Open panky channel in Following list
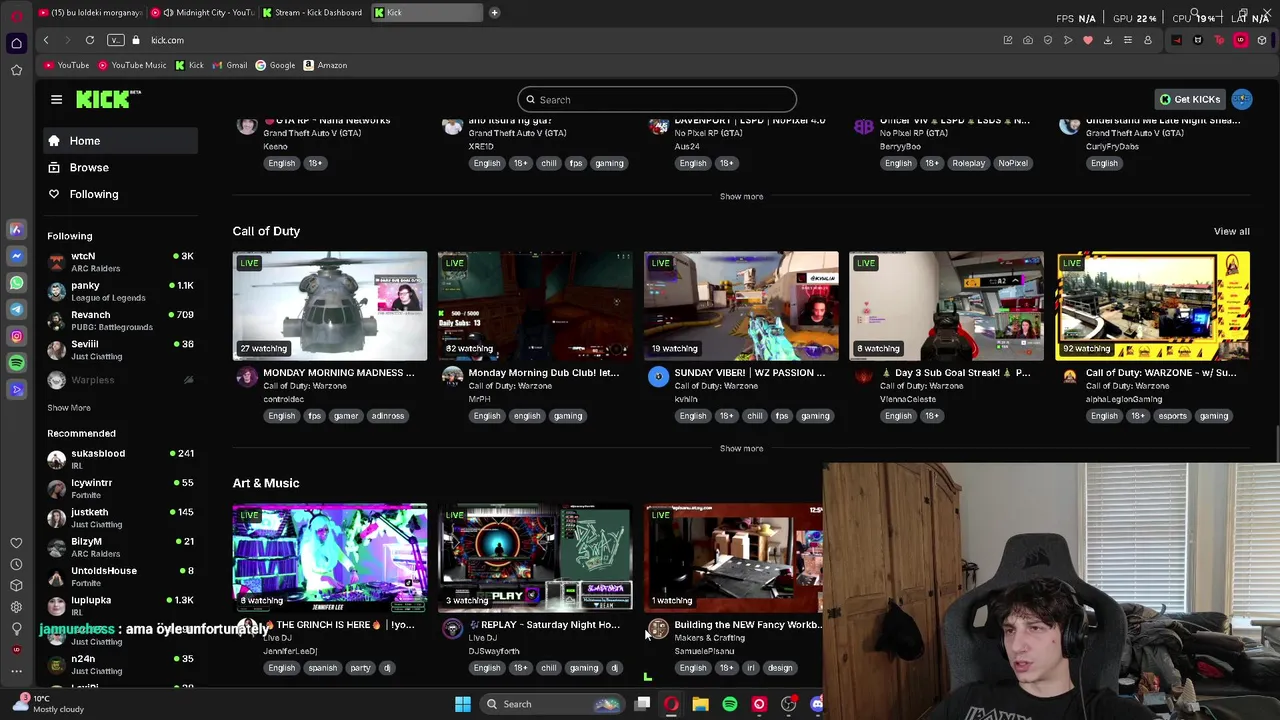 [x=120, y=291]
